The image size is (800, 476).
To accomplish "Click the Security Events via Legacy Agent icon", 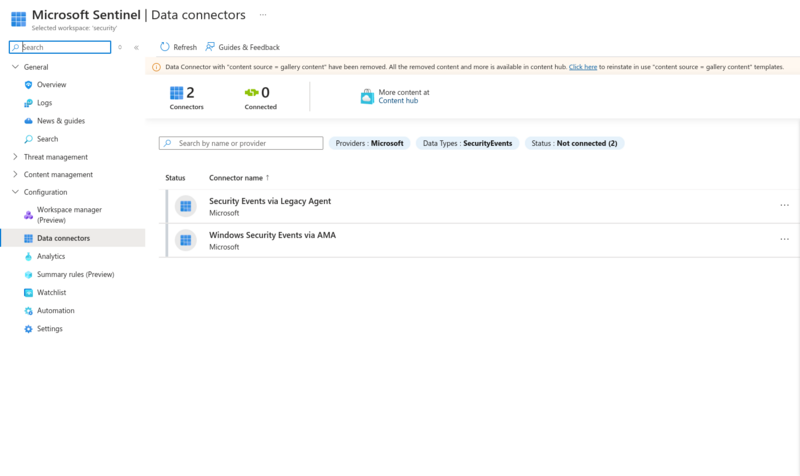I will (186, 206).
